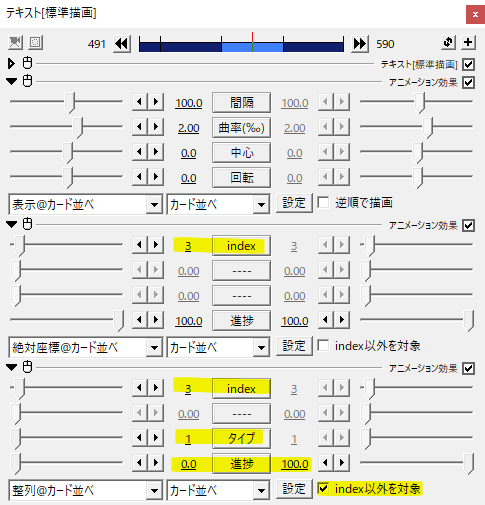Click 設定 button beside 逆順で描画
Viewport: 485px width, 505px height.
[294, 203]
